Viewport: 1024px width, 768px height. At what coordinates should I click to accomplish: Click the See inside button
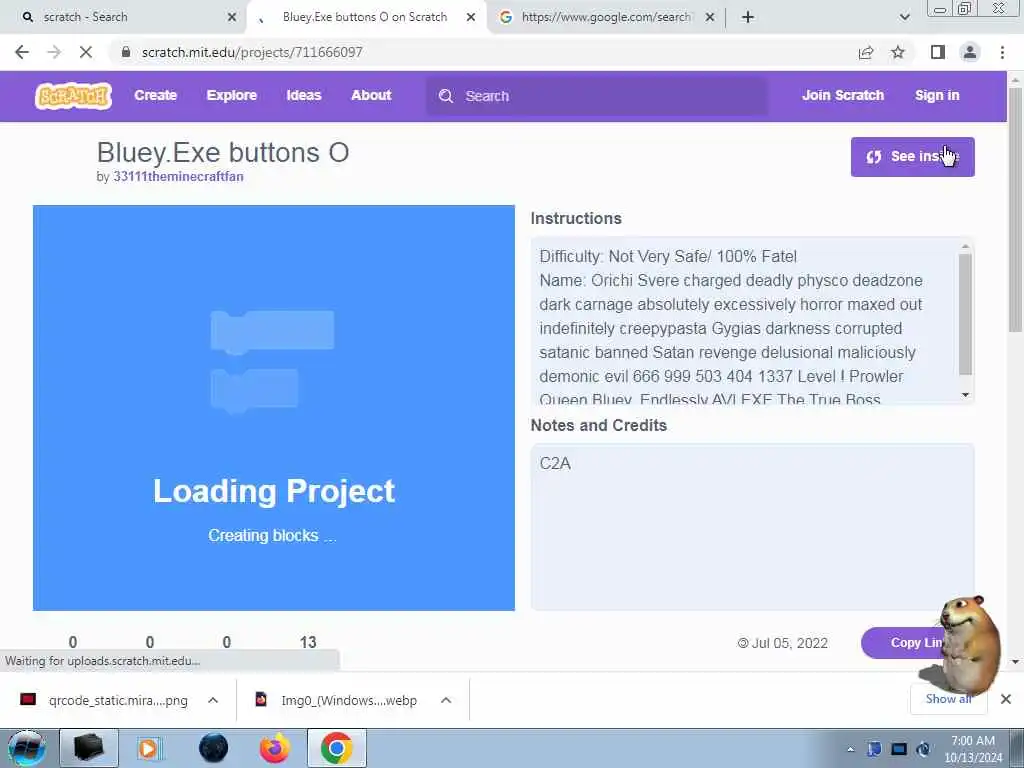pos(912,157)
